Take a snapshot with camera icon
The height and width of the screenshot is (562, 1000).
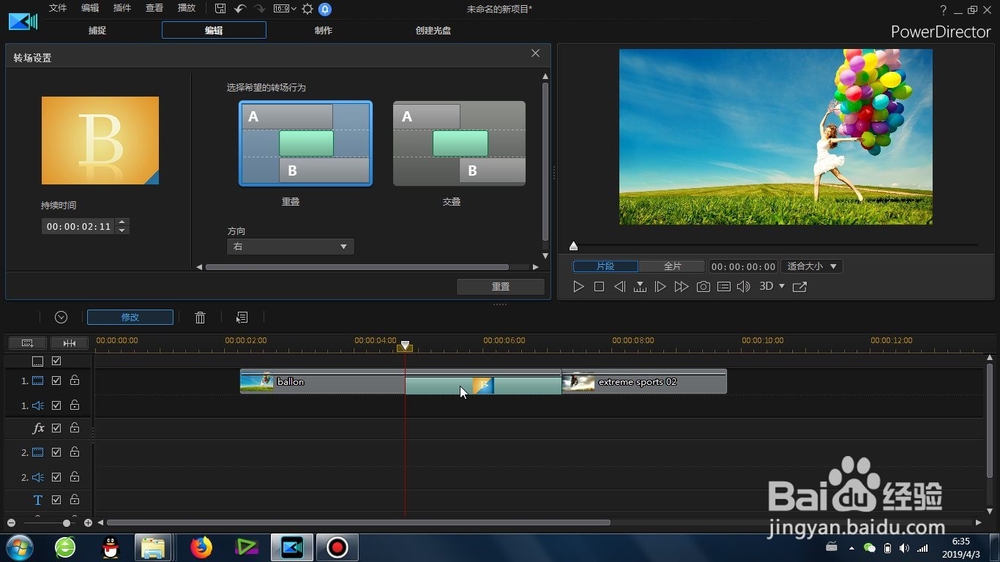[x=703, y=286]
